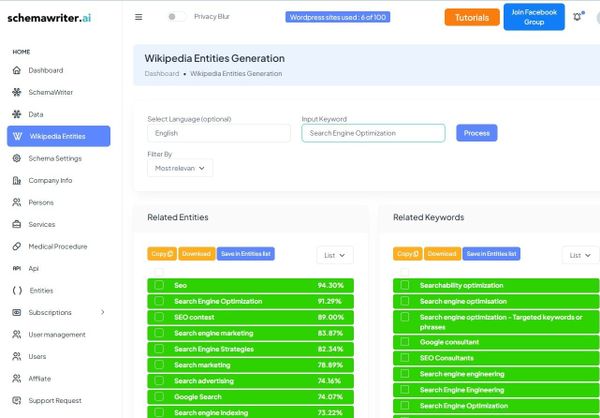Screen dimensions: 600x418
Task: Click the Subscriptions card icon
Action: (x=16, y=312)
